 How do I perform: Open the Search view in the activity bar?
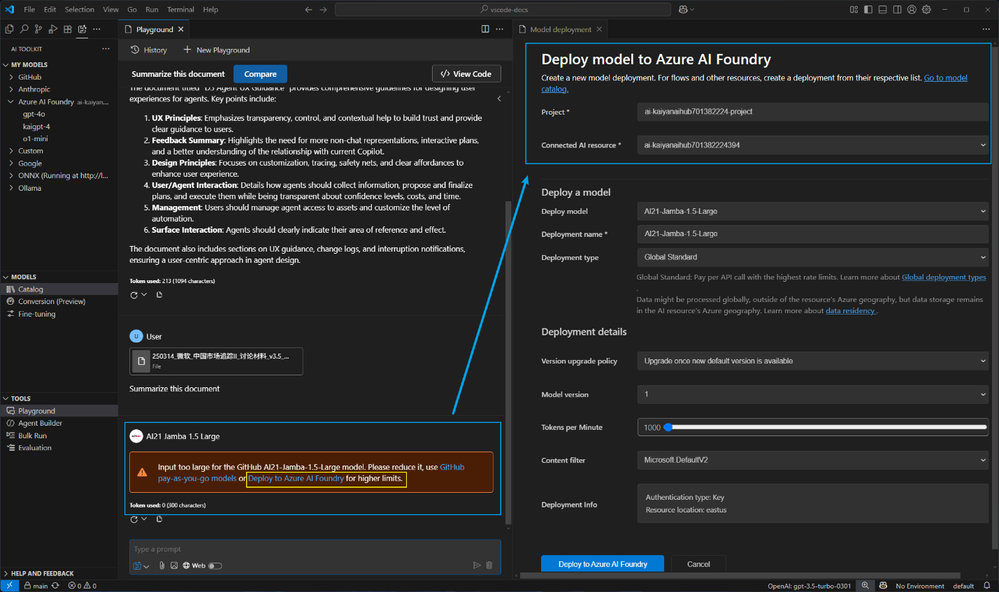(x=24, y=29)
